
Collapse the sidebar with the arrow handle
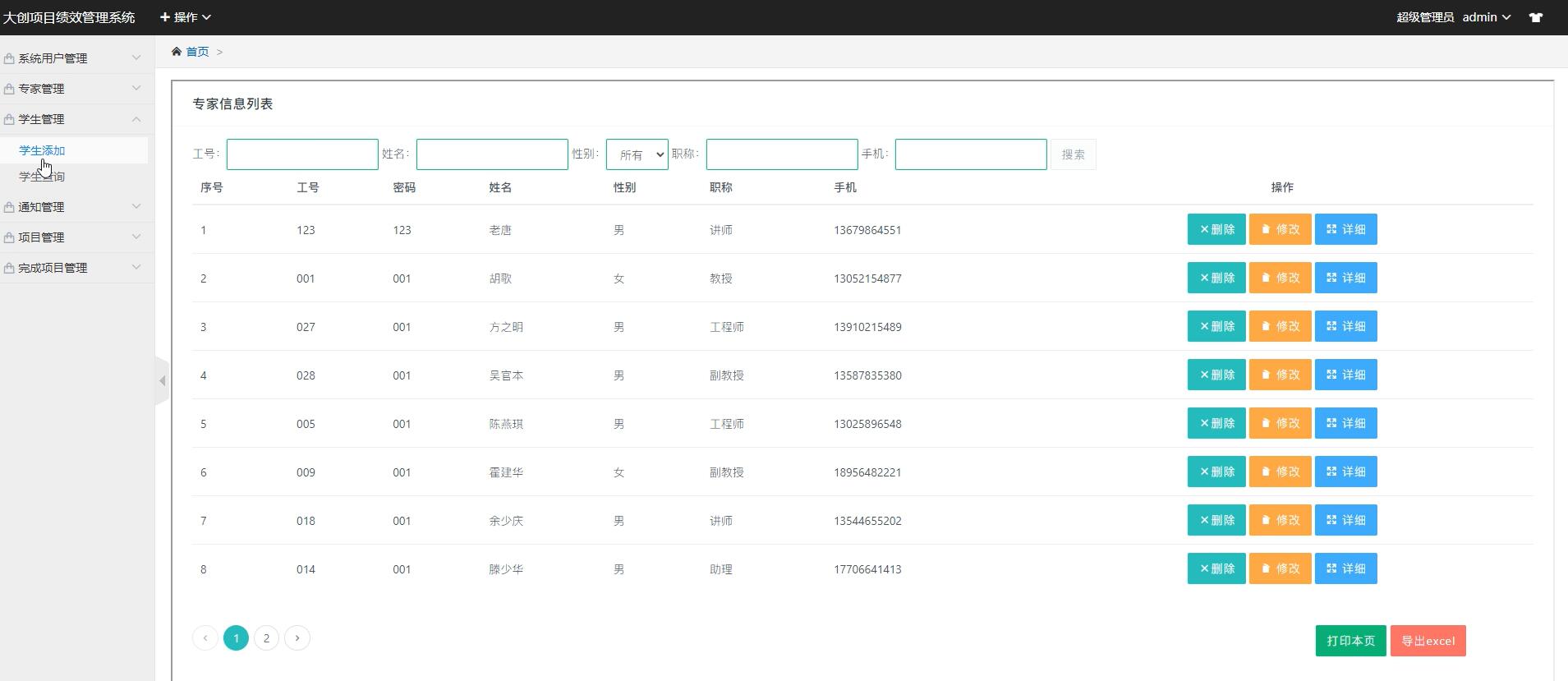pos(162,380)
